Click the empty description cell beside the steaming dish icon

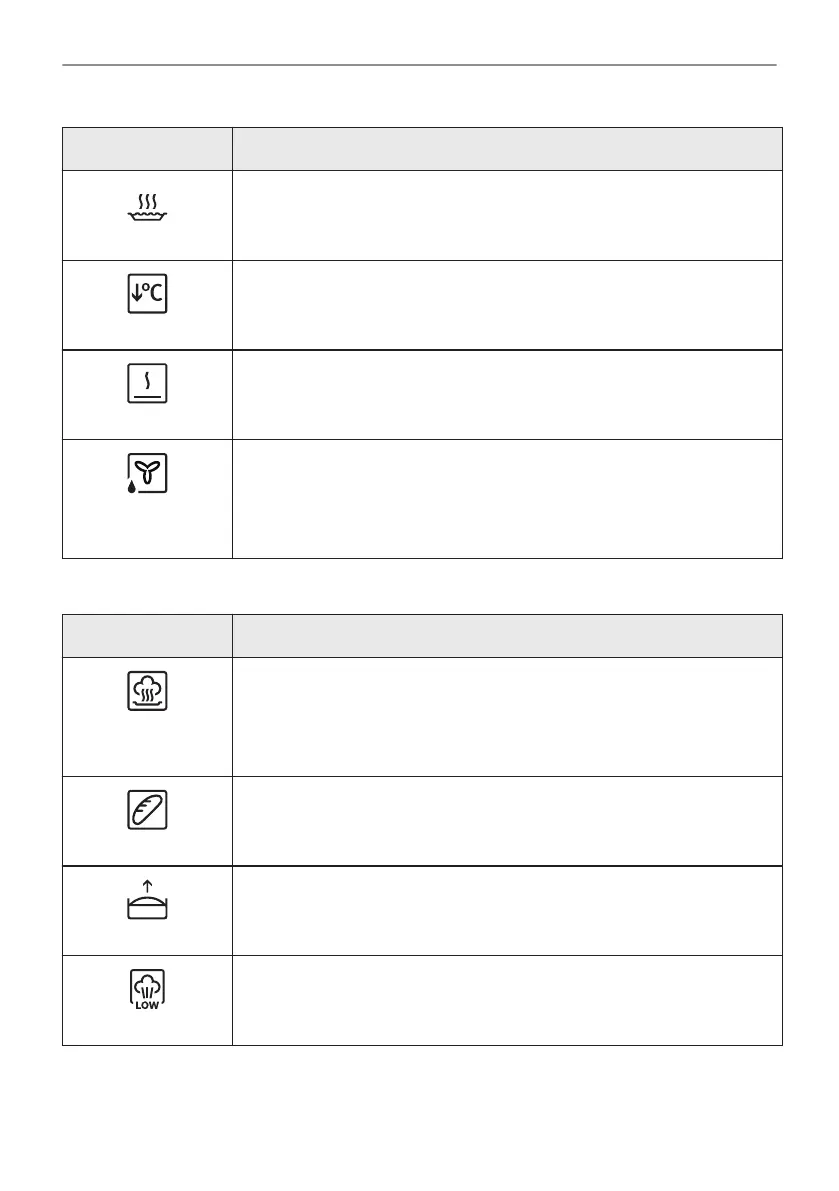coord(506,215)
